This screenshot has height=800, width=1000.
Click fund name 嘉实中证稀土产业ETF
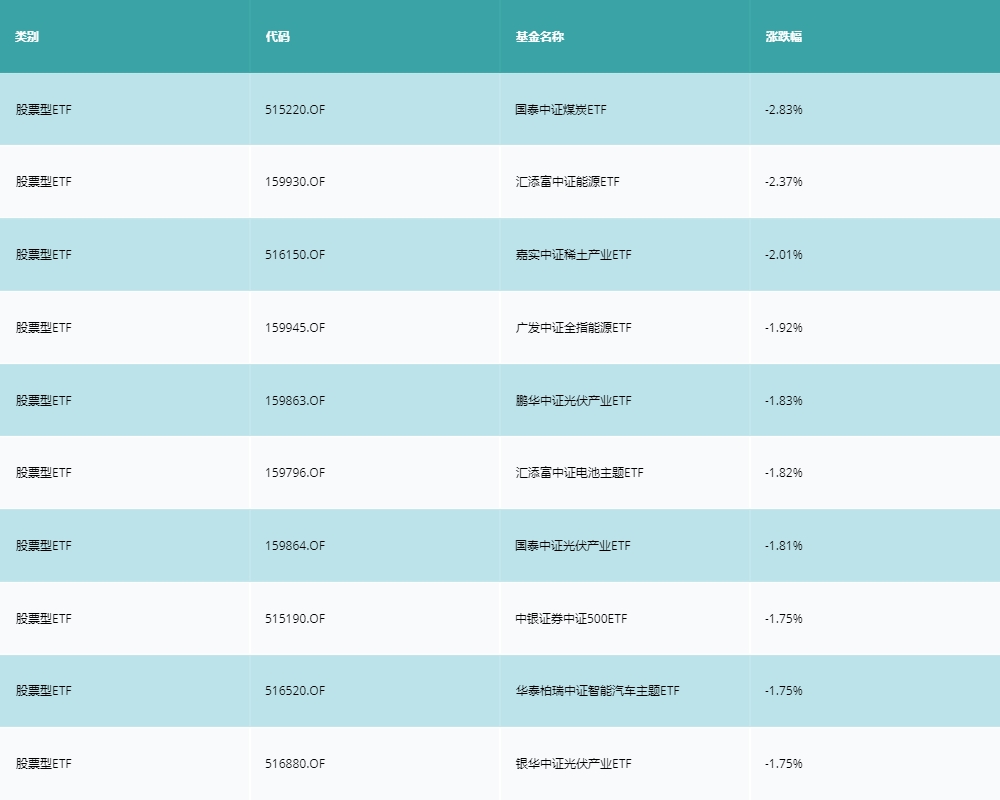tap(573, 255)
